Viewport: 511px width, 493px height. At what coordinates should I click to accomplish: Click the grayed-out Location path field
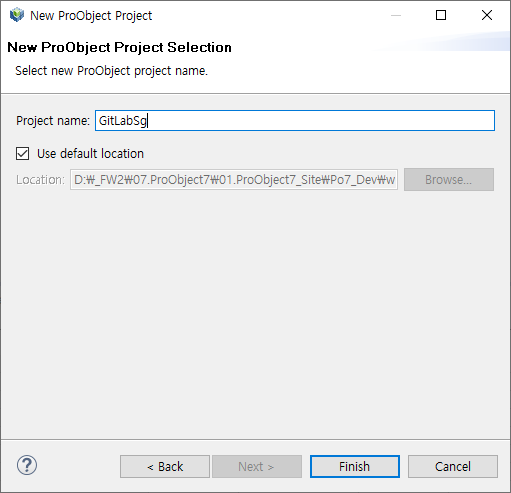pyautogui.click(x=234, y=180)
